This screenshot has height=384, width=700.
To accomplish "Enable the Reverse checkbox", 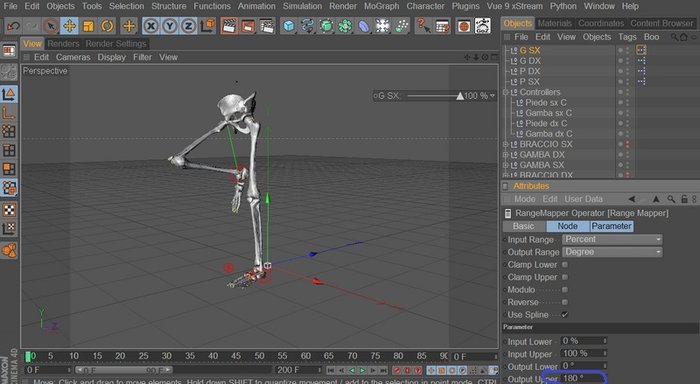I will (x=565, y=302).
